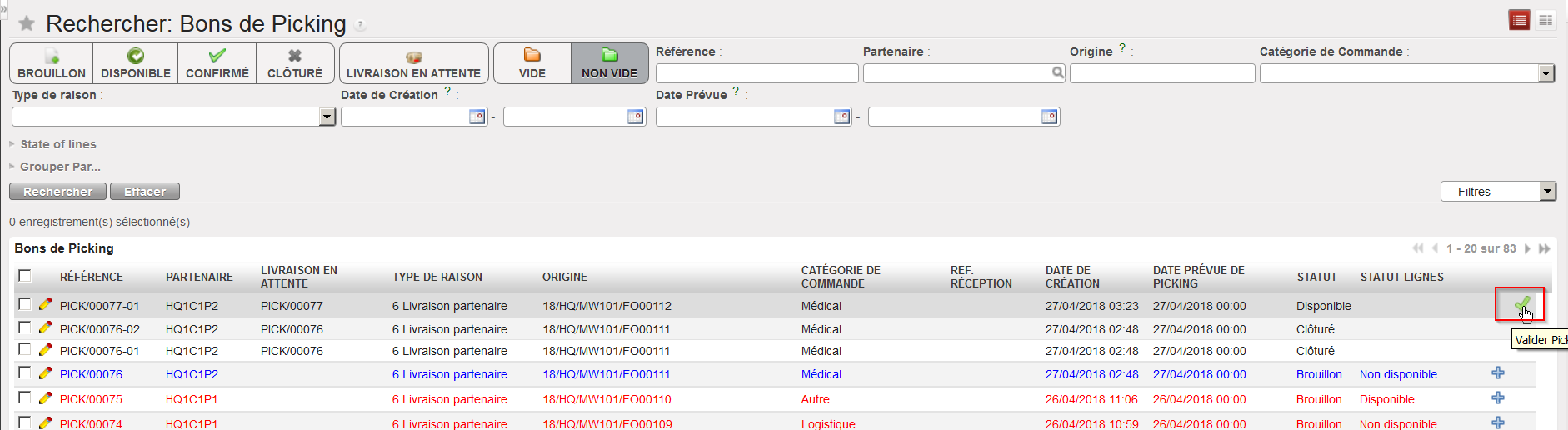Add the page to favorites with star icon
This screenshot has height=430, width=1568.
pyautogui.click(x=27, y=23)
